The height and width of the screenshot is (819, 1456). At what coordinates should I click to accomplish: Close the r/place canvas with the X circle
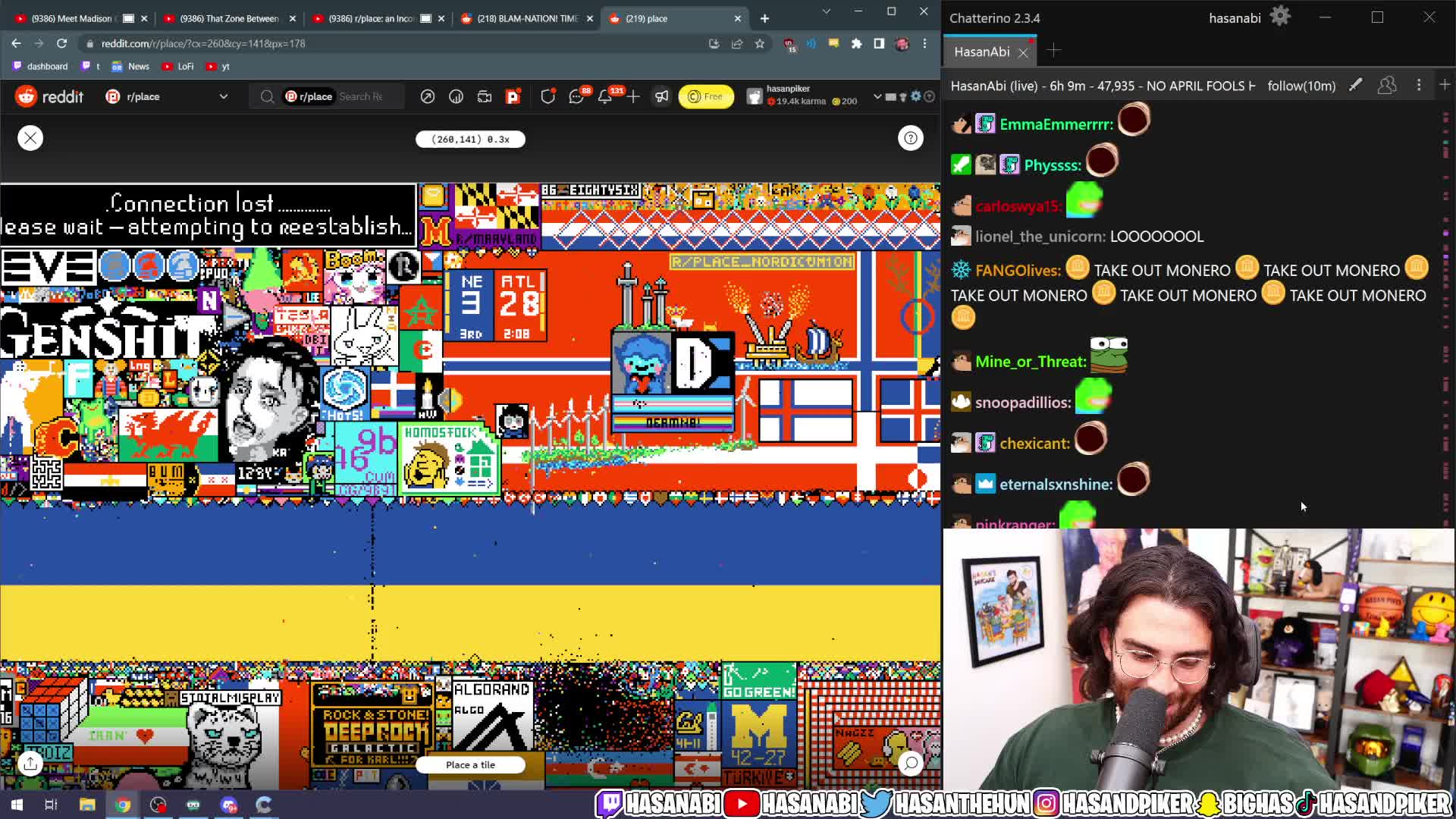pyautogui.click(x=30, y=138)
